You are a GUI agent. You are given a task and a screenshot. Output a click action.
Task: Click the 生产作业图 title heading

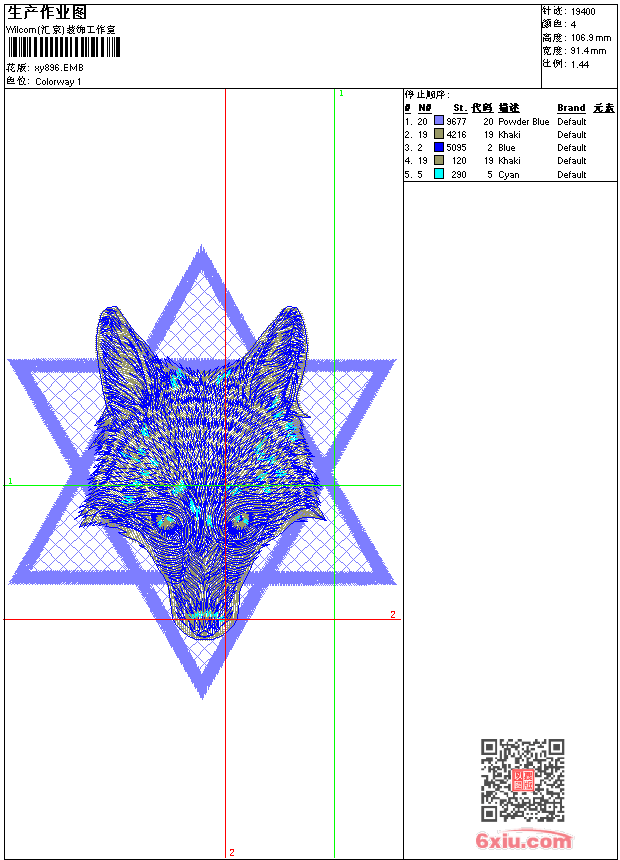[47, 13]
